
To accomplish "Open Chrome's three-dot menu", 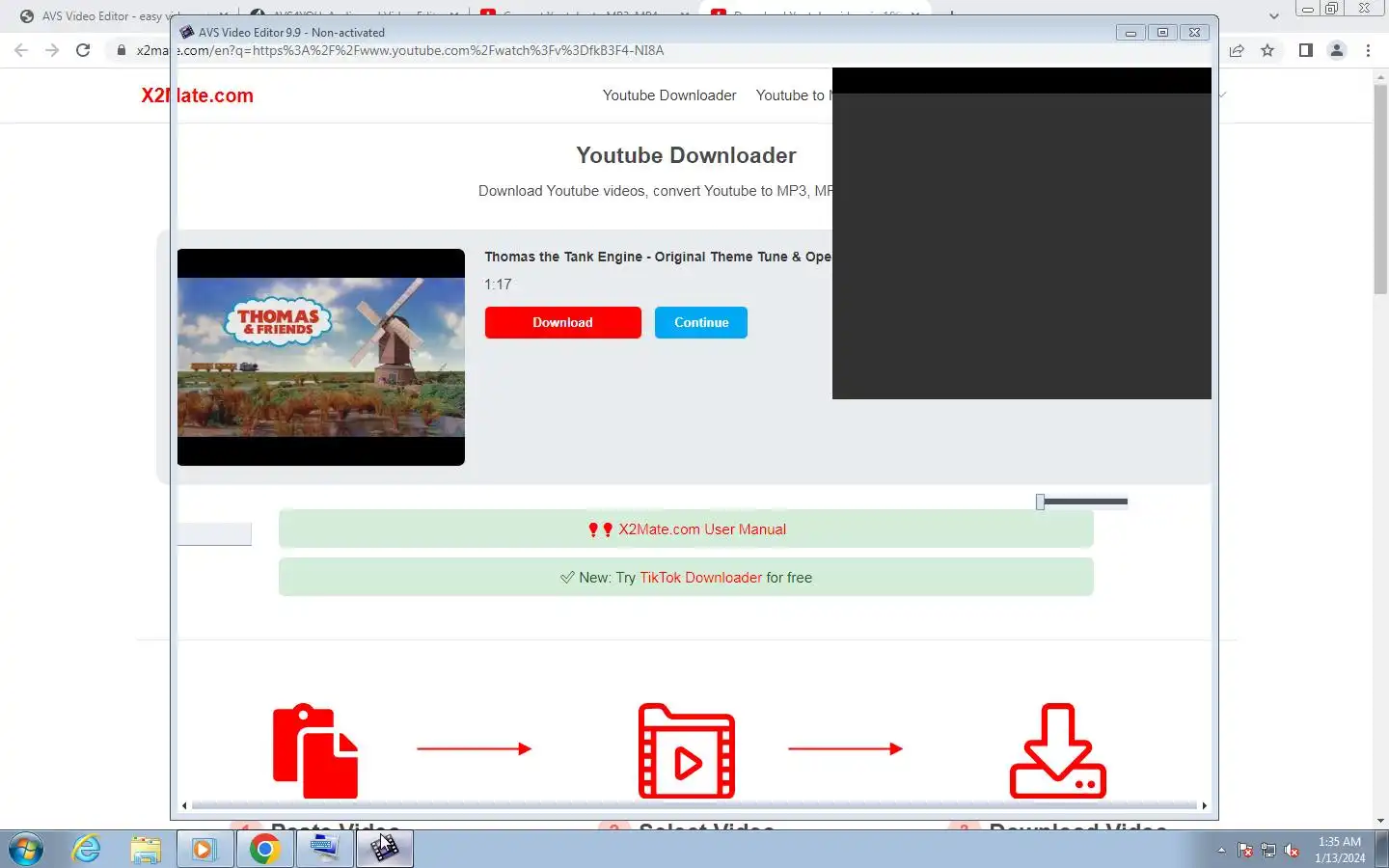I will click(x=1368, y=50).
